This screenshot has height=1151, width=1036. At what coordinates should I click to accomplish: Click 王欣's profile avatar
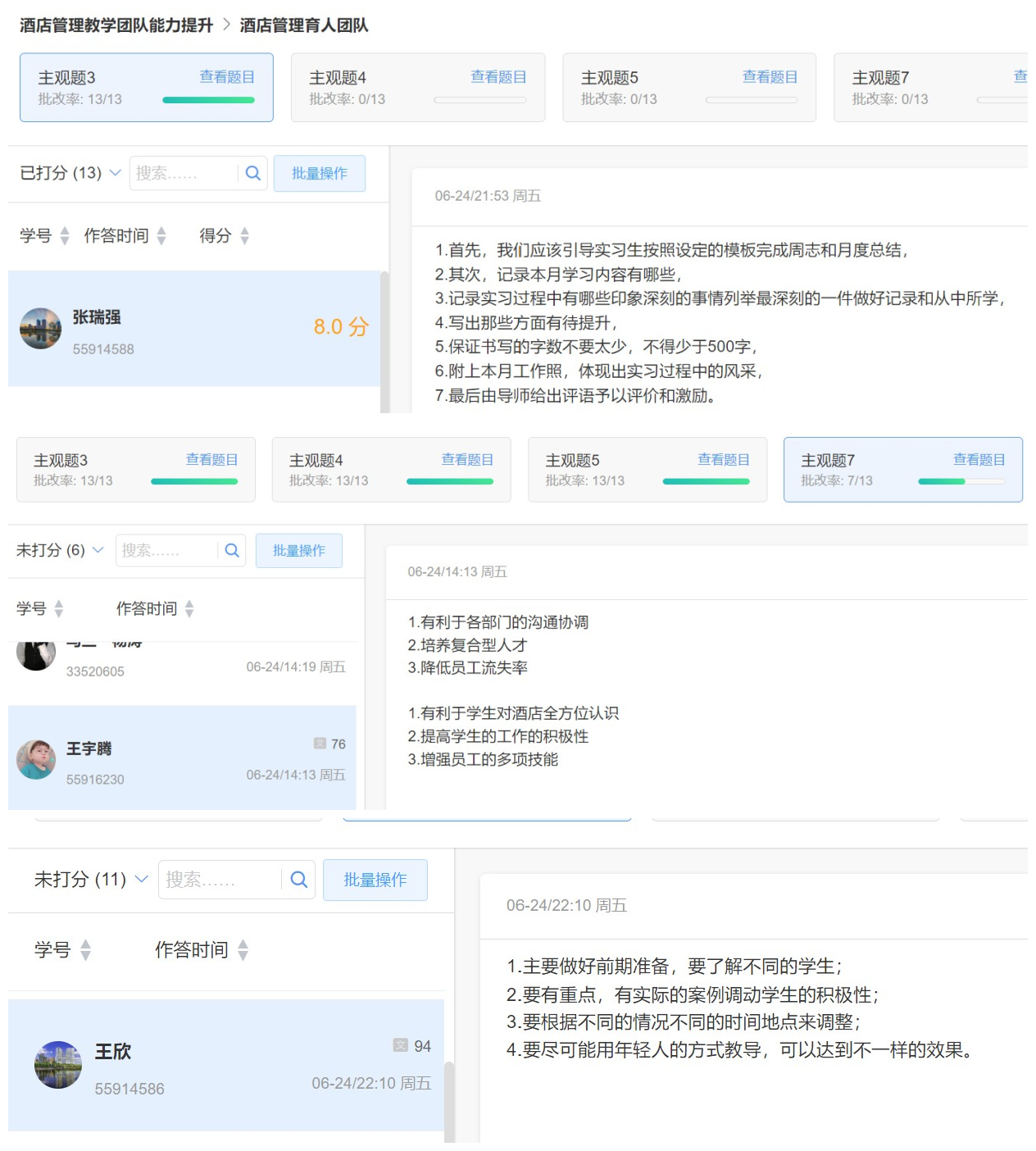pos(57,1065)
